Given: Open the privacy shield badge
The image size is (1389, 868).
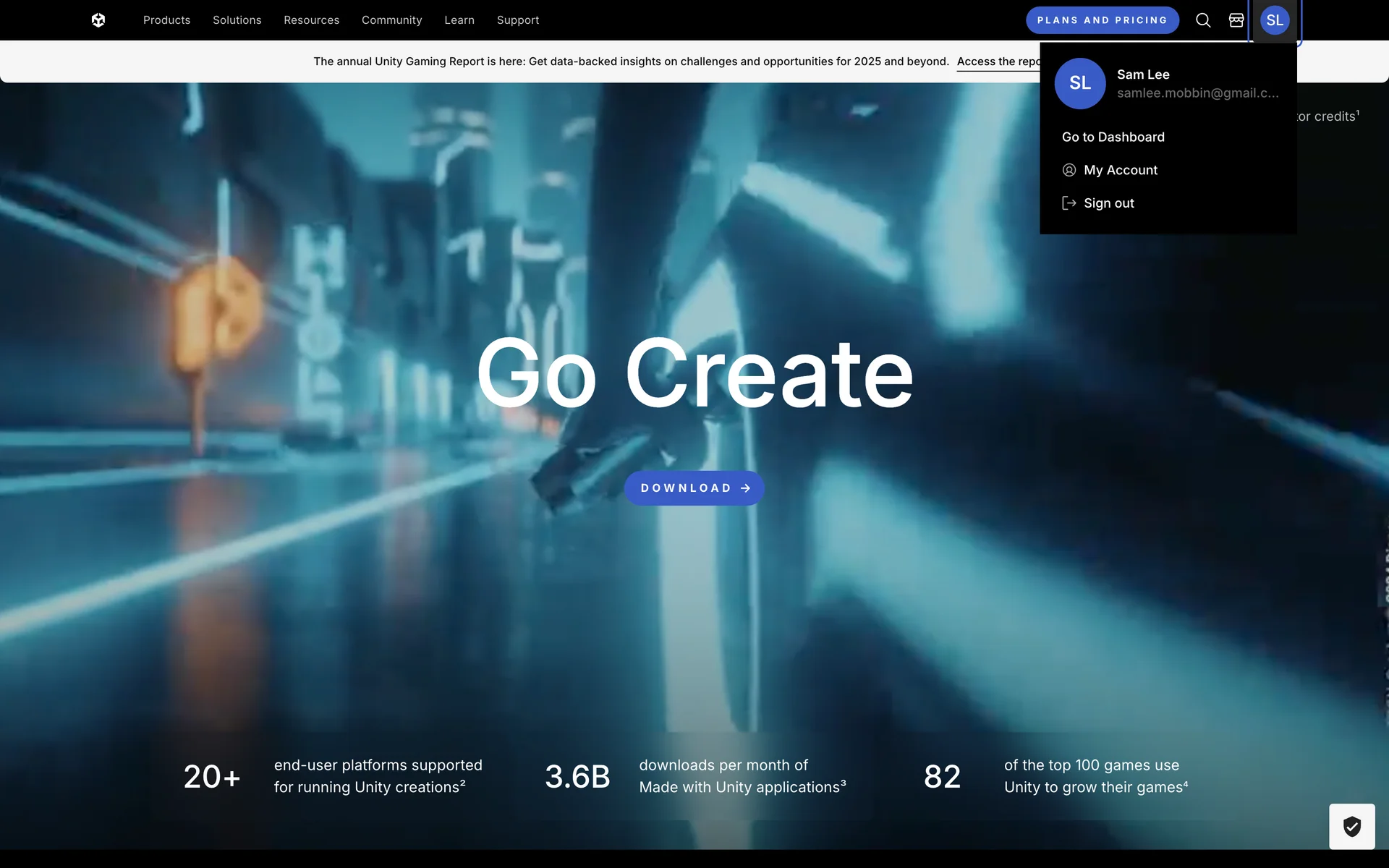Looking at the screenshot, I should 1351,826.
